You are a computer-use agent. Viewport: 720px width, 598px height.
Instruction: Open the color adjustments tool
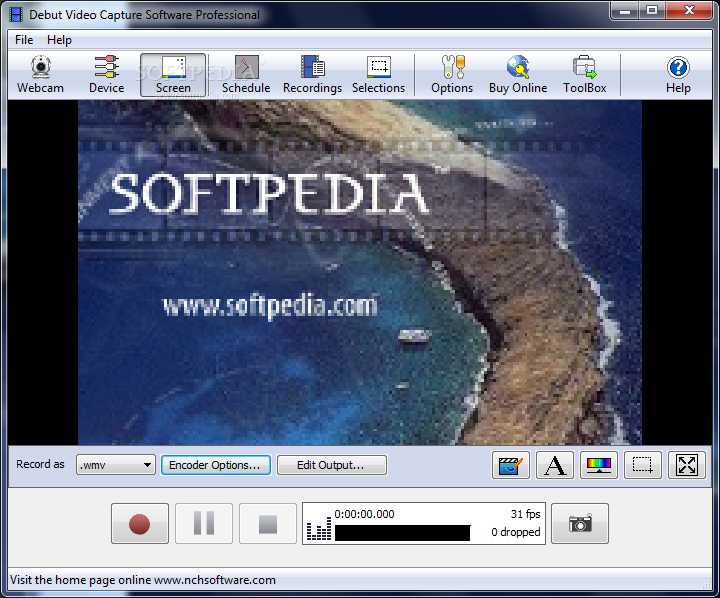pos(599,465)
